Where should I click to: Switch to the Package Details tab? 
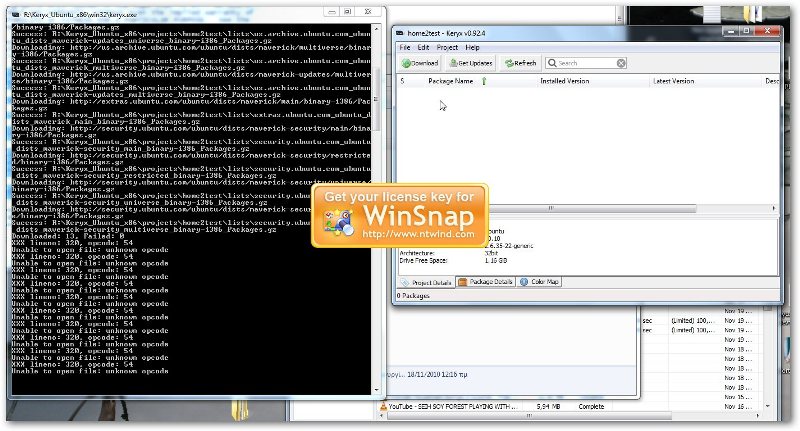point(485,282)
